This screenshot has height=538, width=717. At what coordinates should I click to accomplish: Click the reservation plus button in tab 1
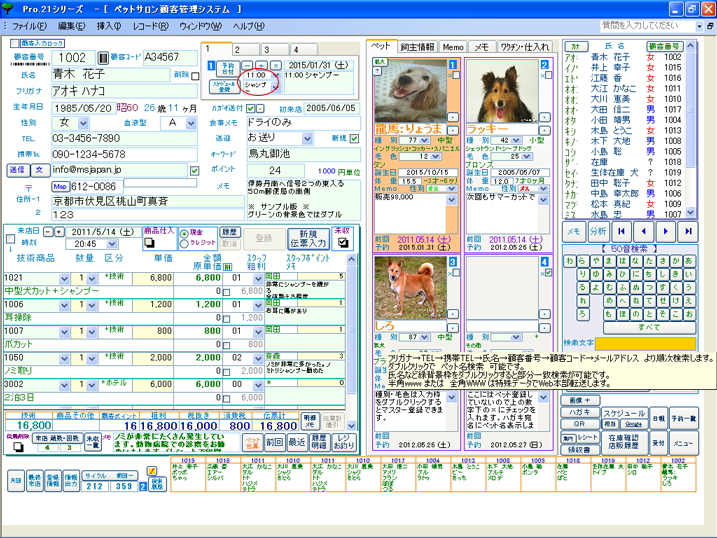[x=262, y=65]
